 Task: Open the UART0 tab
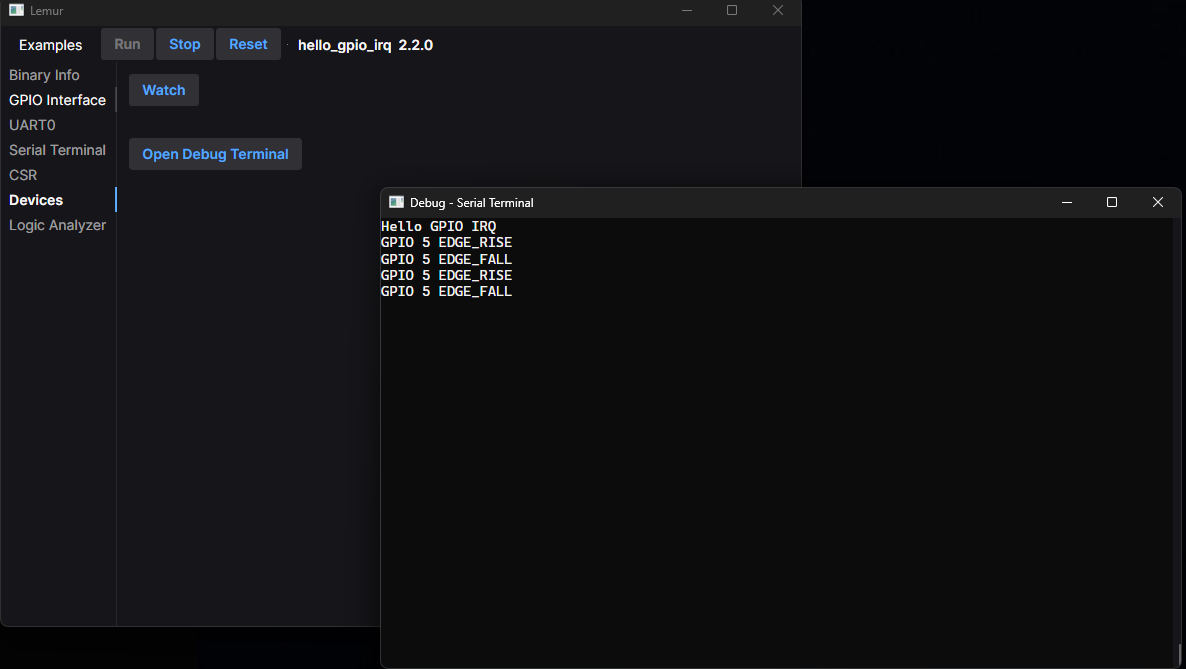(32, 125)
